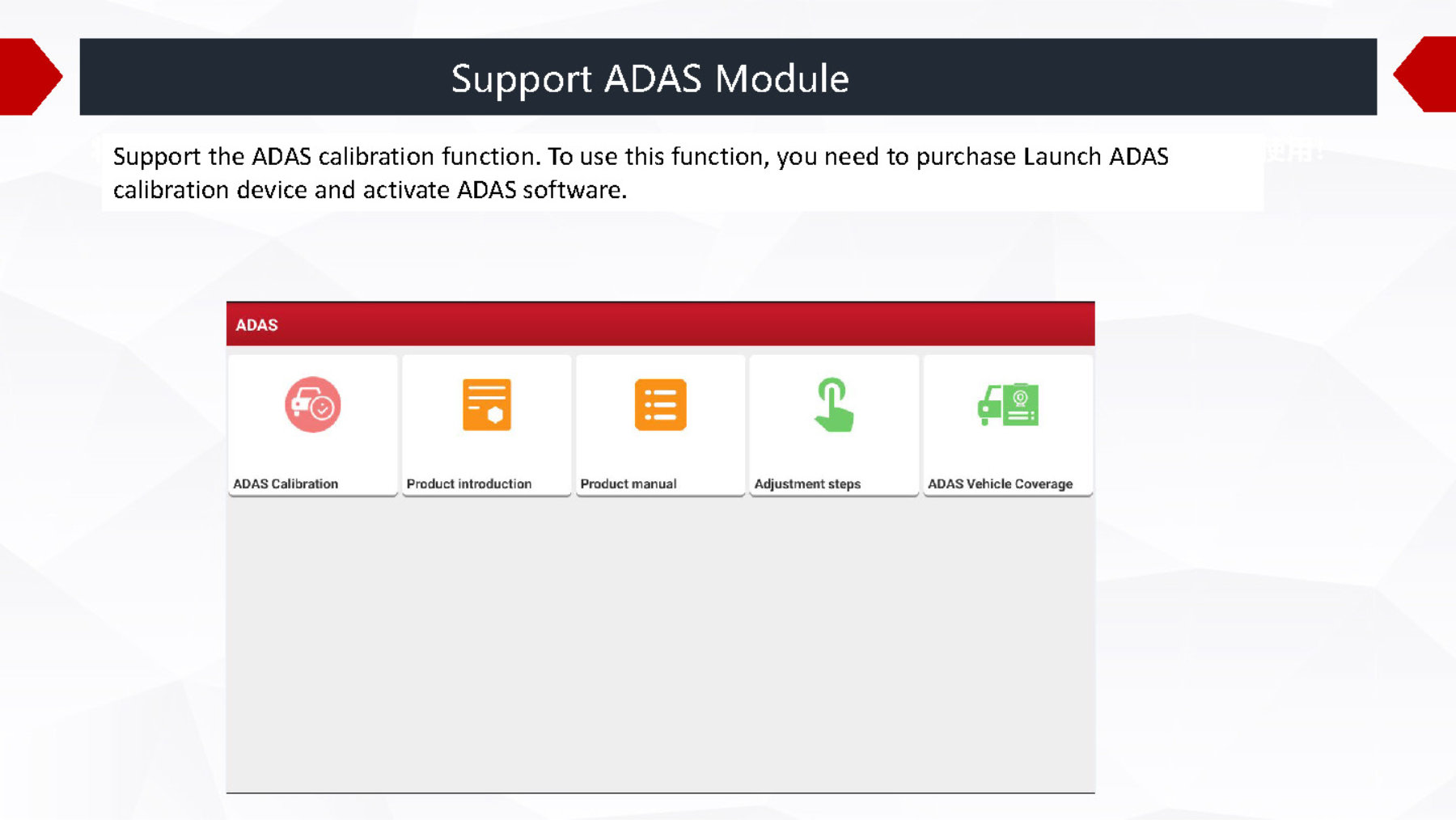Open the ADAS Vehicle Coverage car icon
Screen dimensions: 1456x820
[1008, 404]
